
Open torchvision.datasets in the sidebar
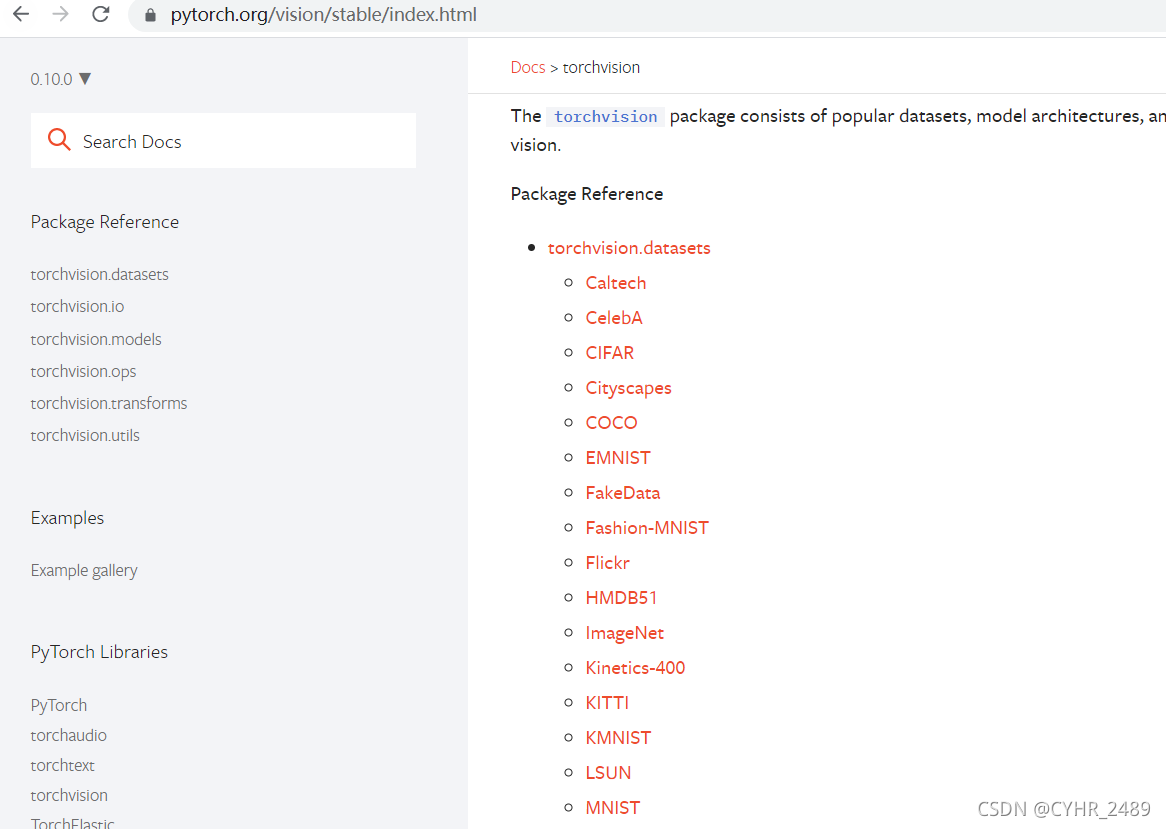[100, 274]
